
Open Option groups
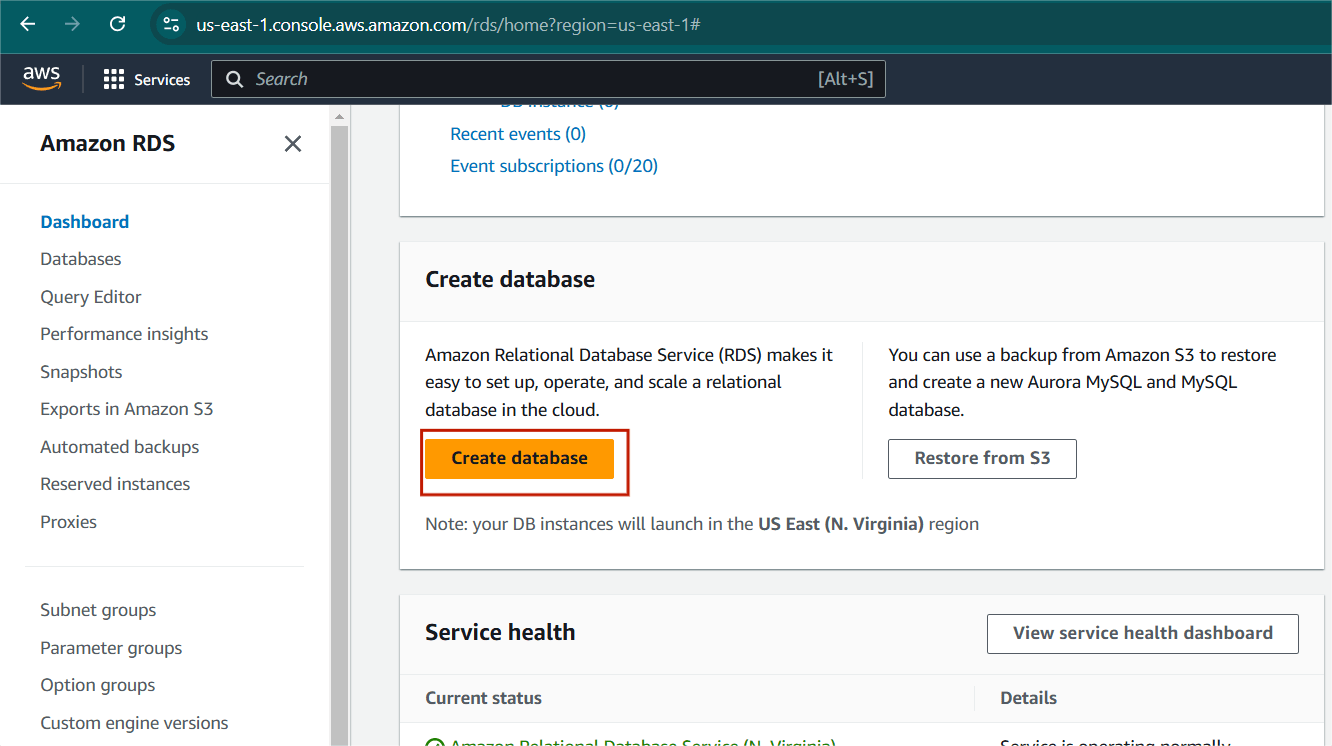coord(98,685)
